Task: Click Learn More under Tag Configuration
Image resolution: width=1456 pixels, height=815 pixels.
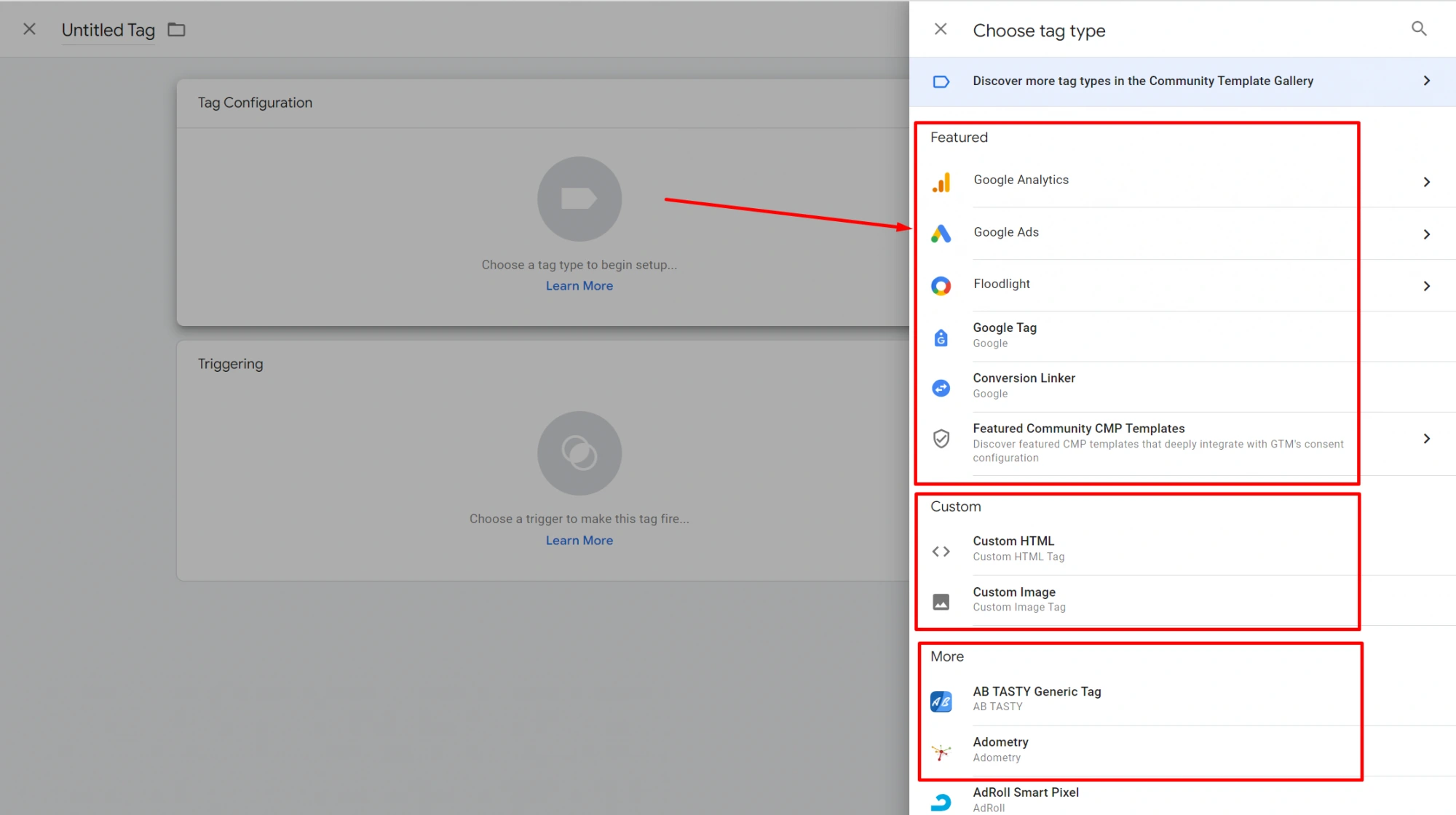Action: click(x=579, y=286)
